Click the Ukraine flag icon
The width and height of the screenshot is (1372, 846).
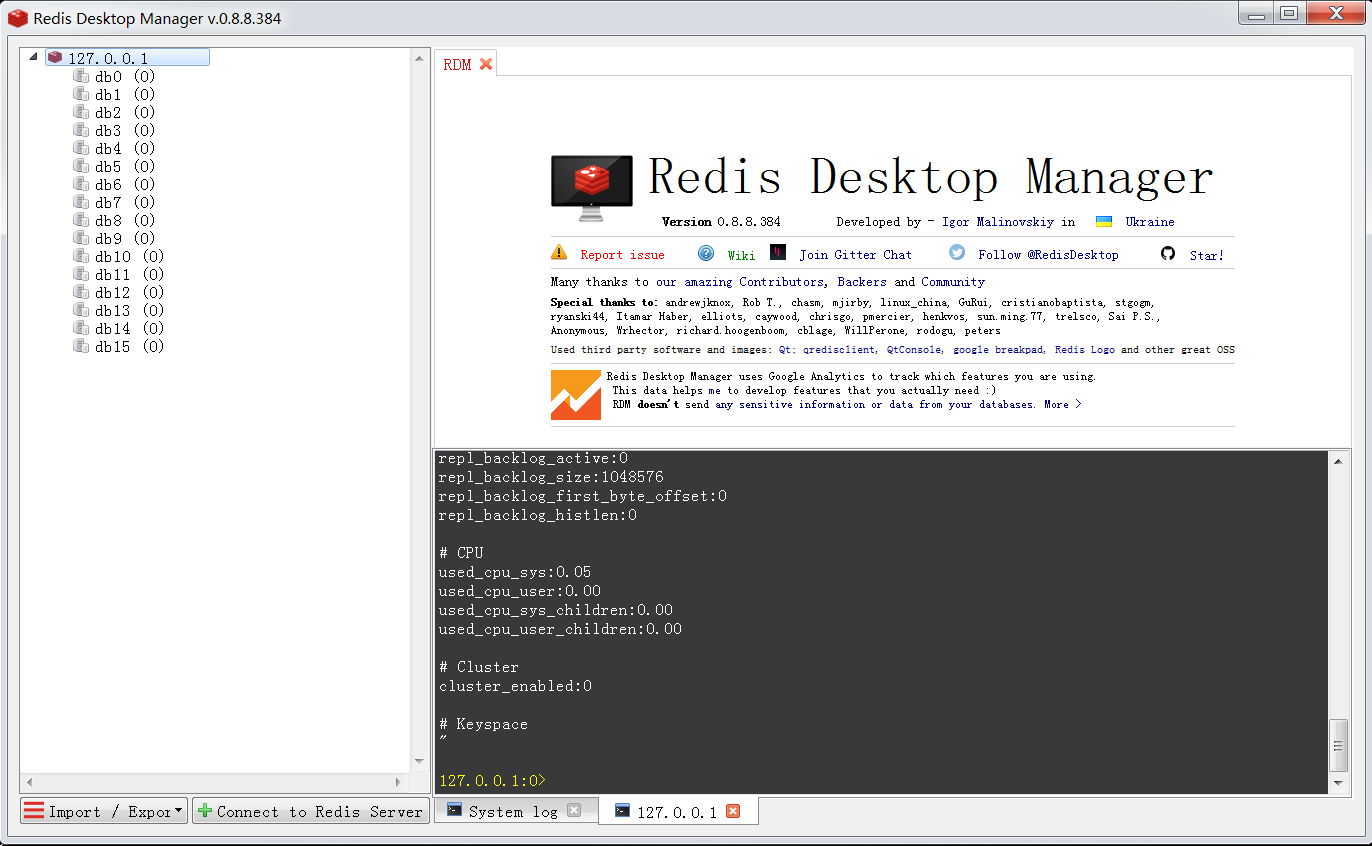pos(1104,222)
